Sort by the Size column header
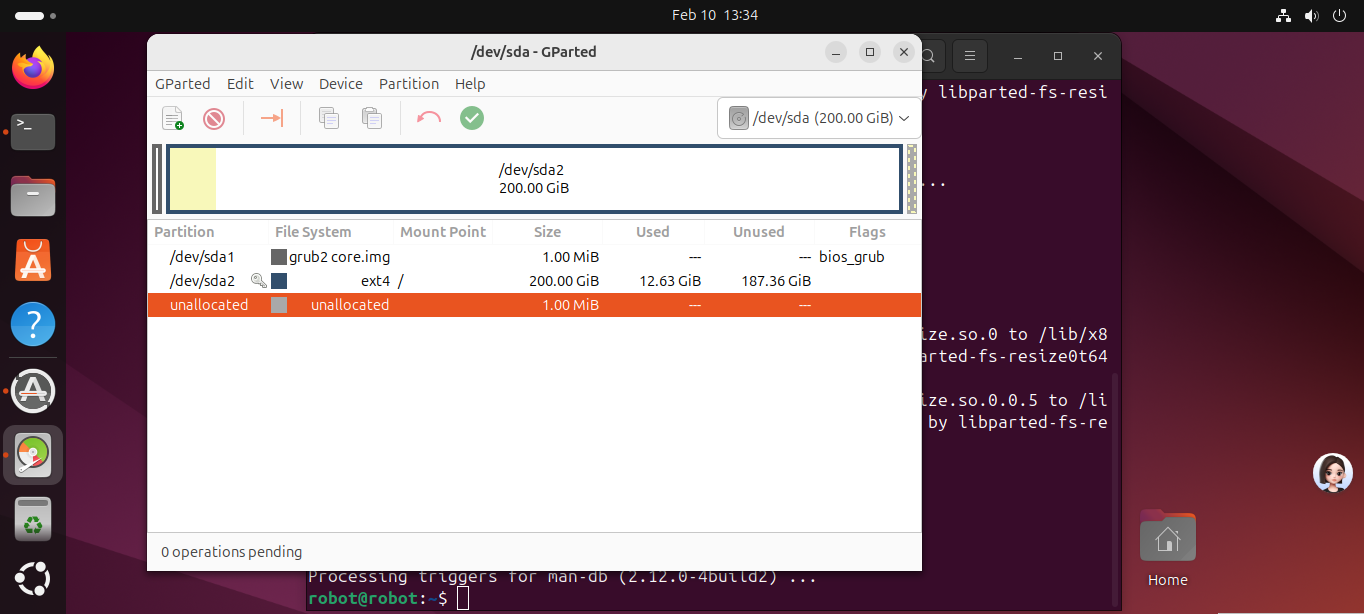Image resolution: width=1364 pixels, height=614 pixels. click(x=547, y=232)
